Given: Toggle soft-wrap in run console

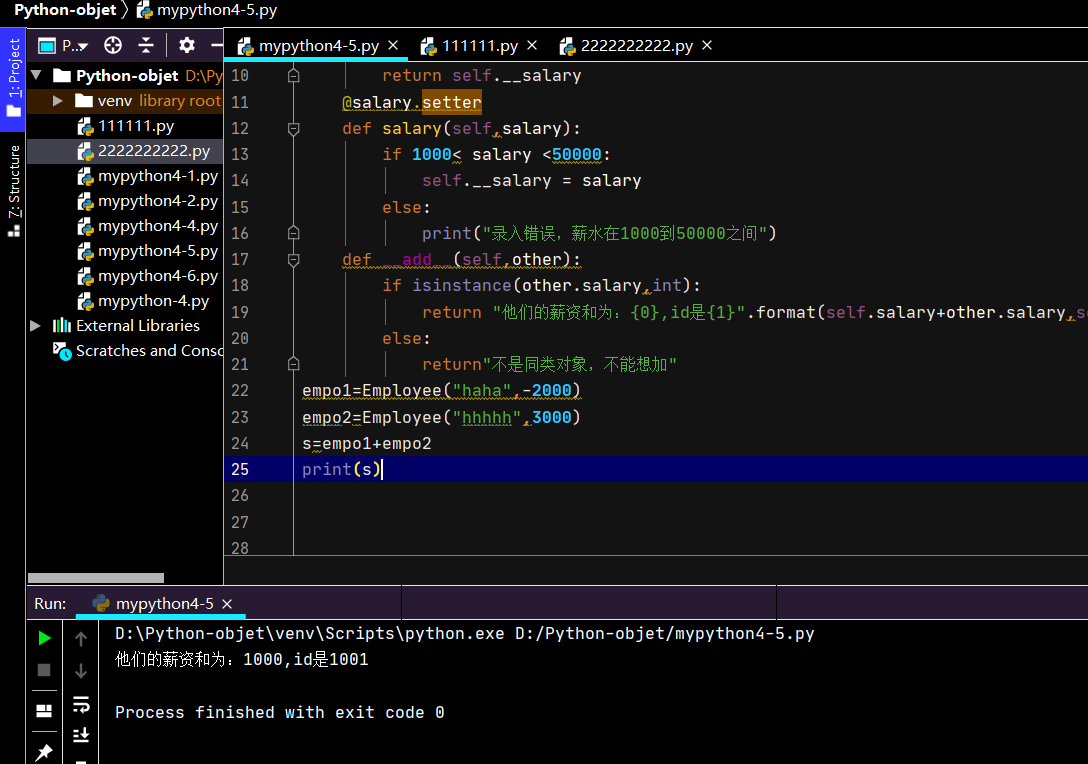Looking at the screenshot, I should [81, 704].
